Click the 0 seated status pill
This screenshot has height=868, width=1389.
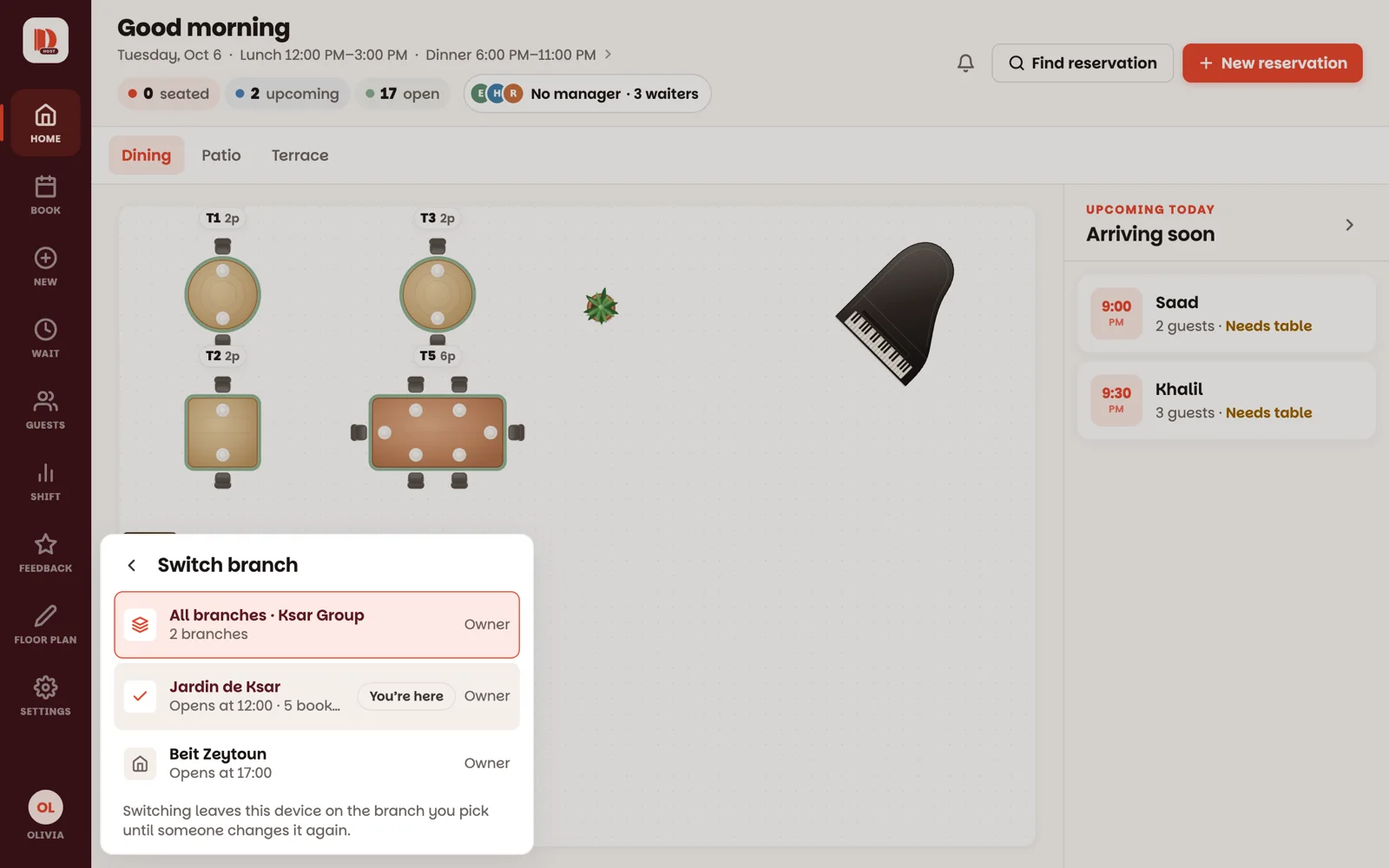click(x=168, y=94)
